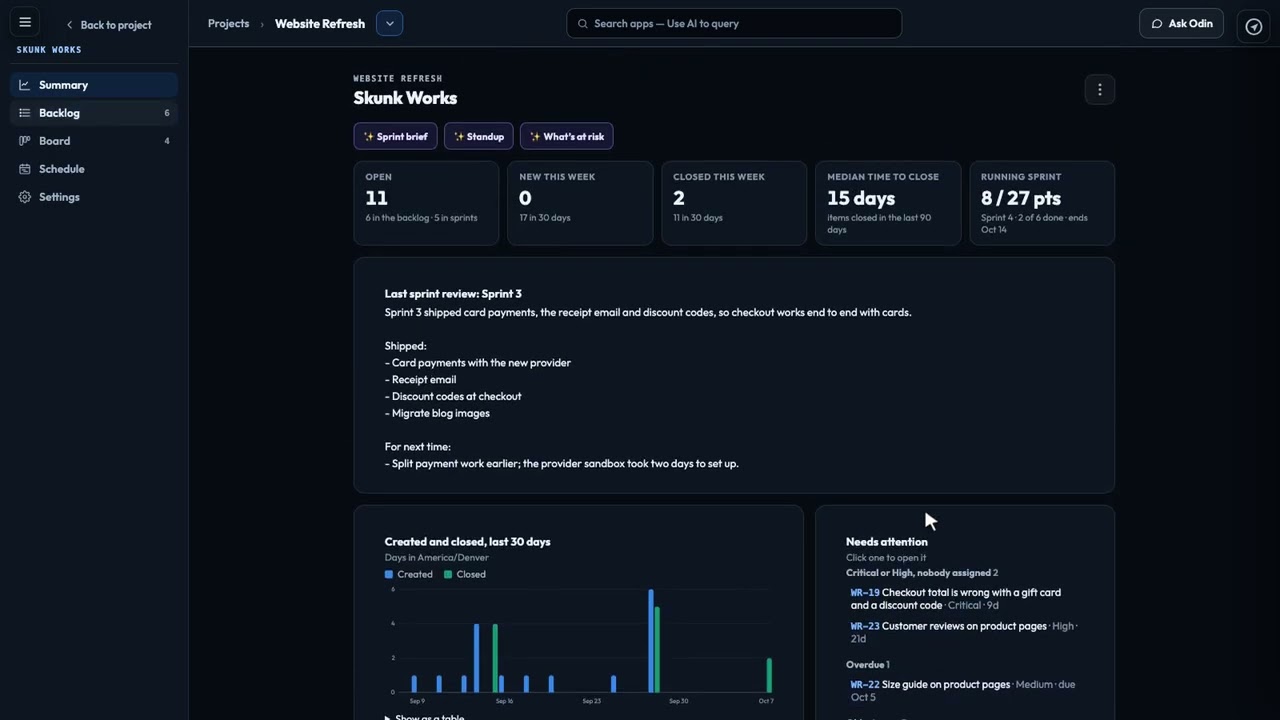Image resolution: width=1280 pixels, height=720 pixels.
Task: Click the blue Created legend swatch
Action: (x=389, y=574)
